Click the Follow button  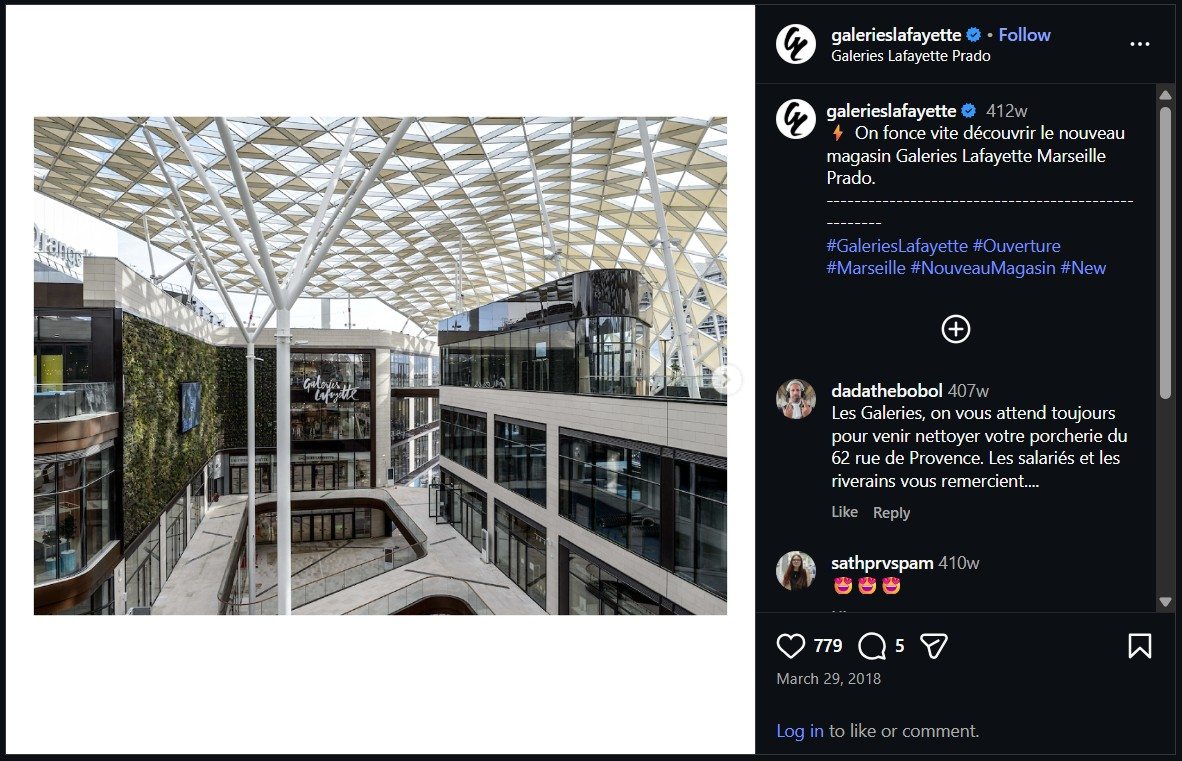(x=1024, y=33)
